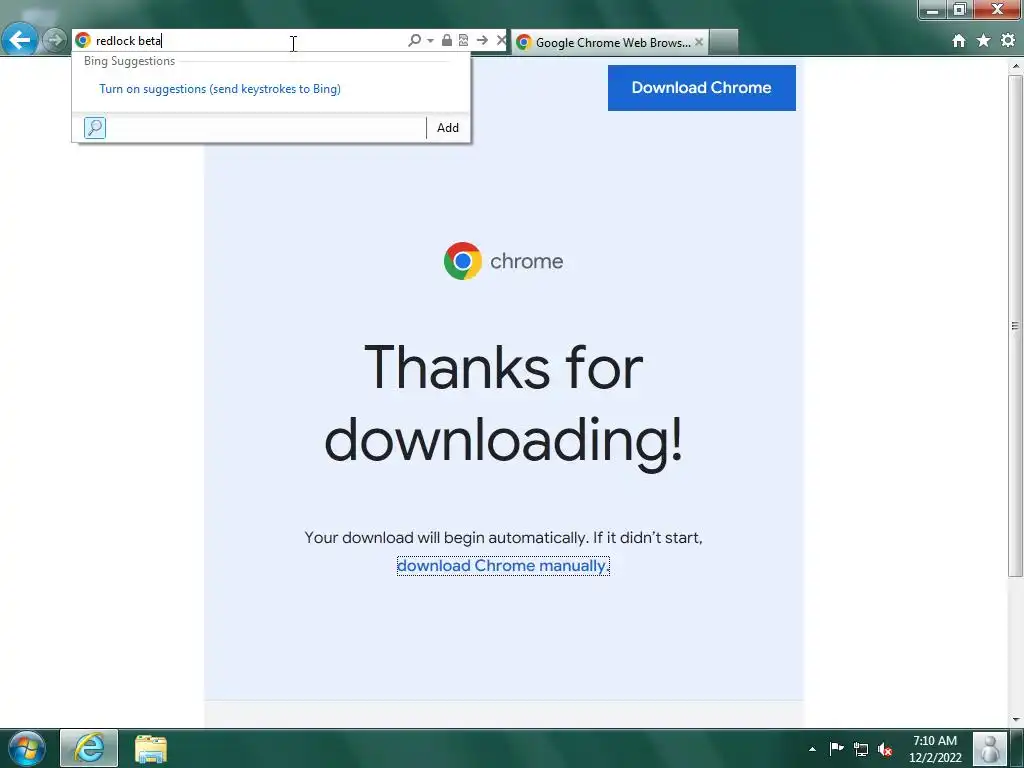Open the address bar autocomplete dropdown arrow
The height and width of the screenshot is (768, 1024).
[430, 40]
